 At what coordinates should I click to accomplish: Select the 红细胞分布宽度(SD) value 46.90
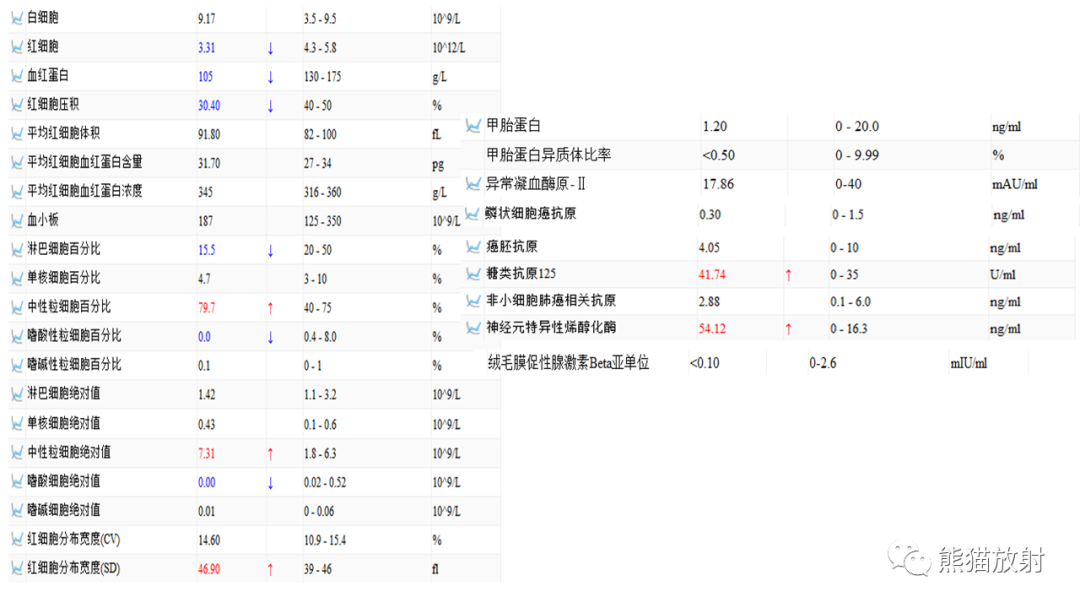[209, 569]
